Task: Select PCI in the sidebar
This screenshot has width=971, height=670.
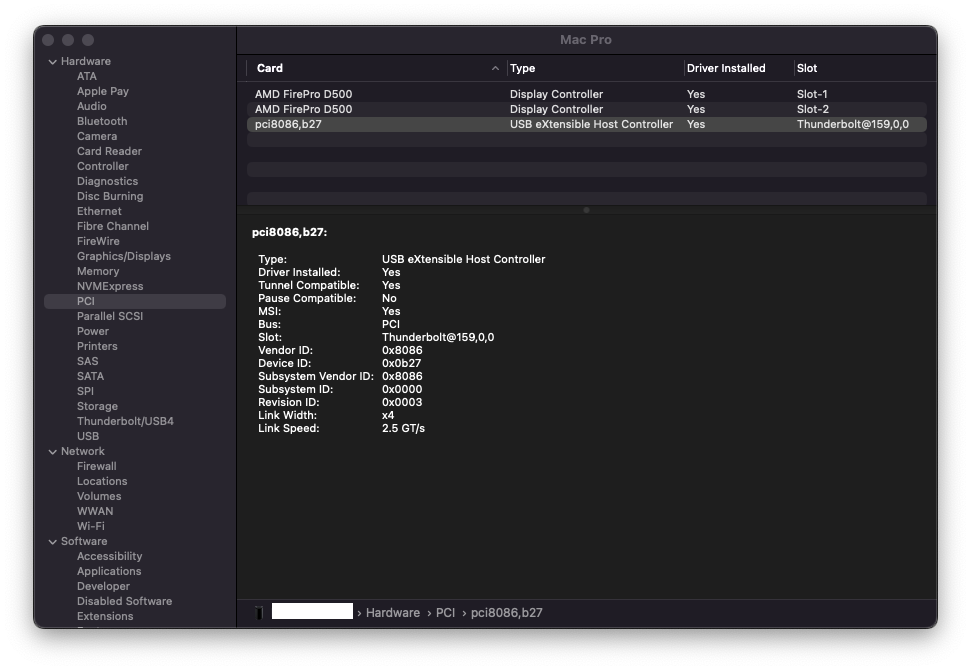Action: click(135, 301)
